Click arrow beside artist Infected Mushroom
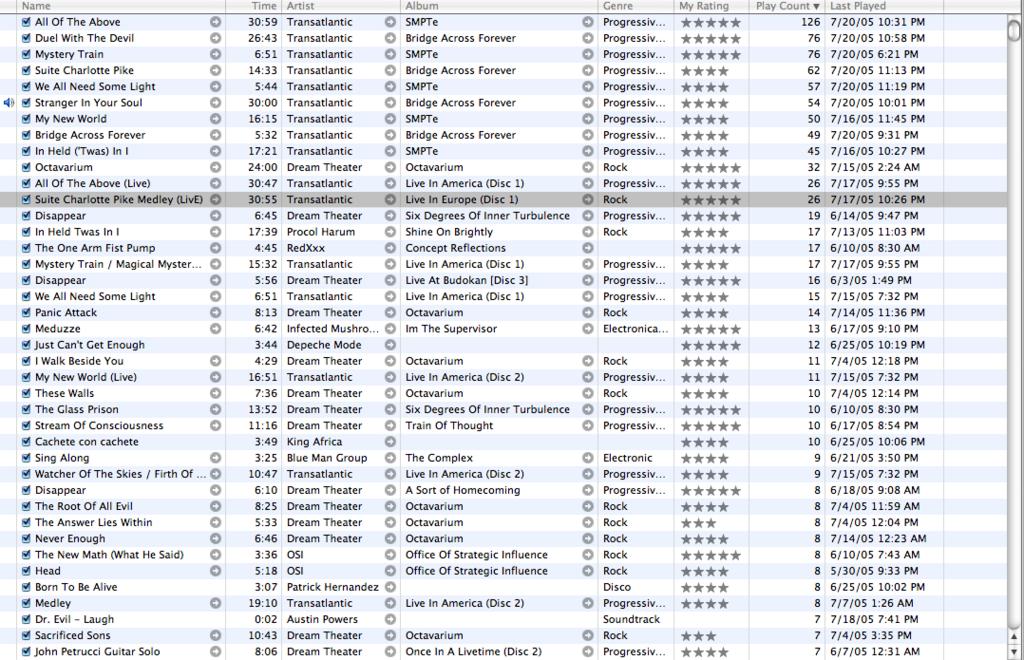 tap(391, 329)
